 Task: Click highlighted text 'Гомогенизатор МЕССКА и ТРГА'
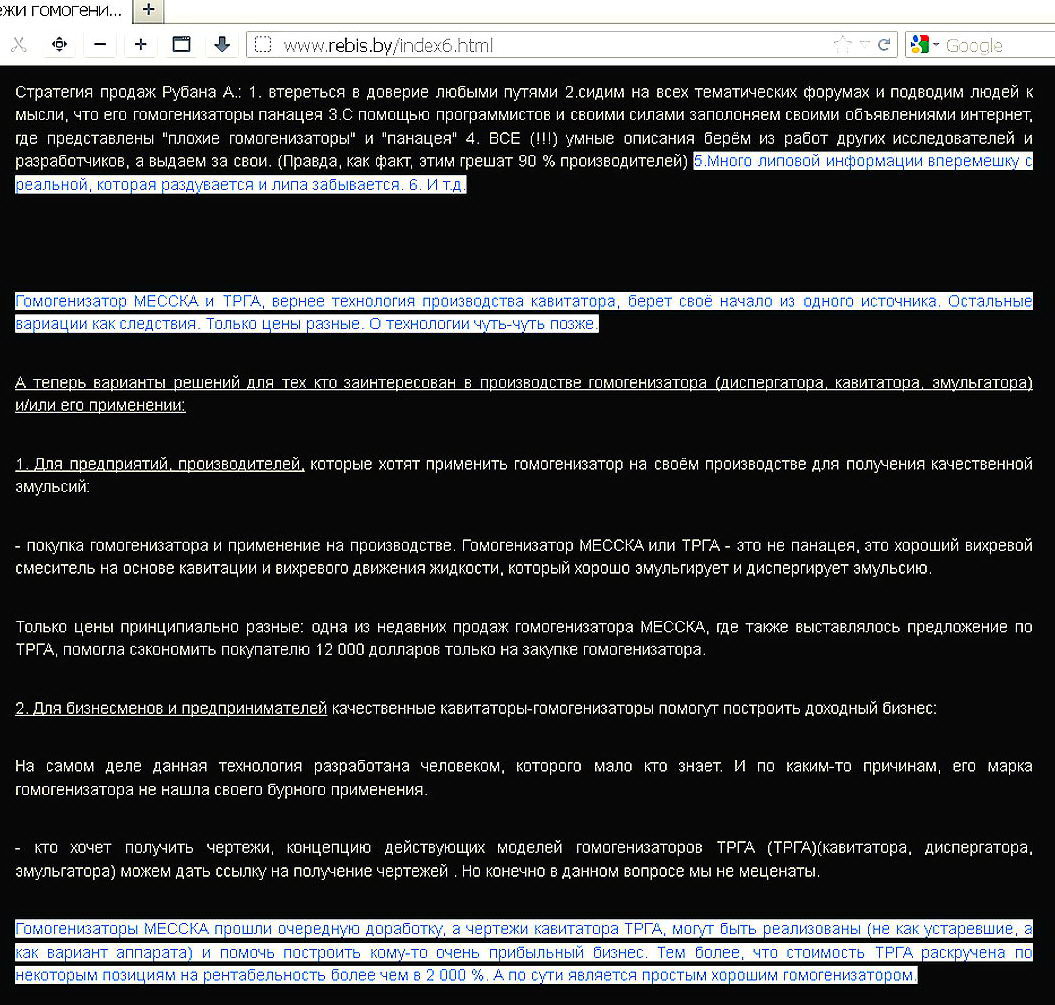[140, 301]
